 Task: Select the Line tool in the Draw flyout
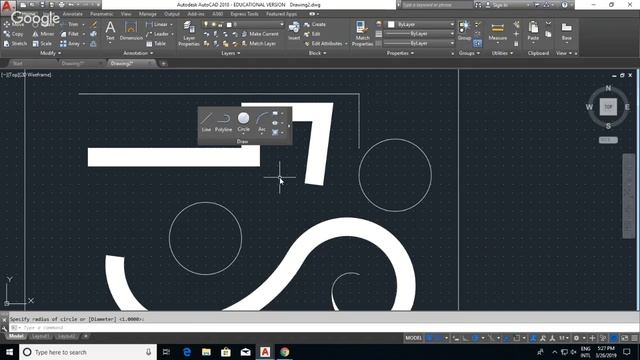[206, 122]
